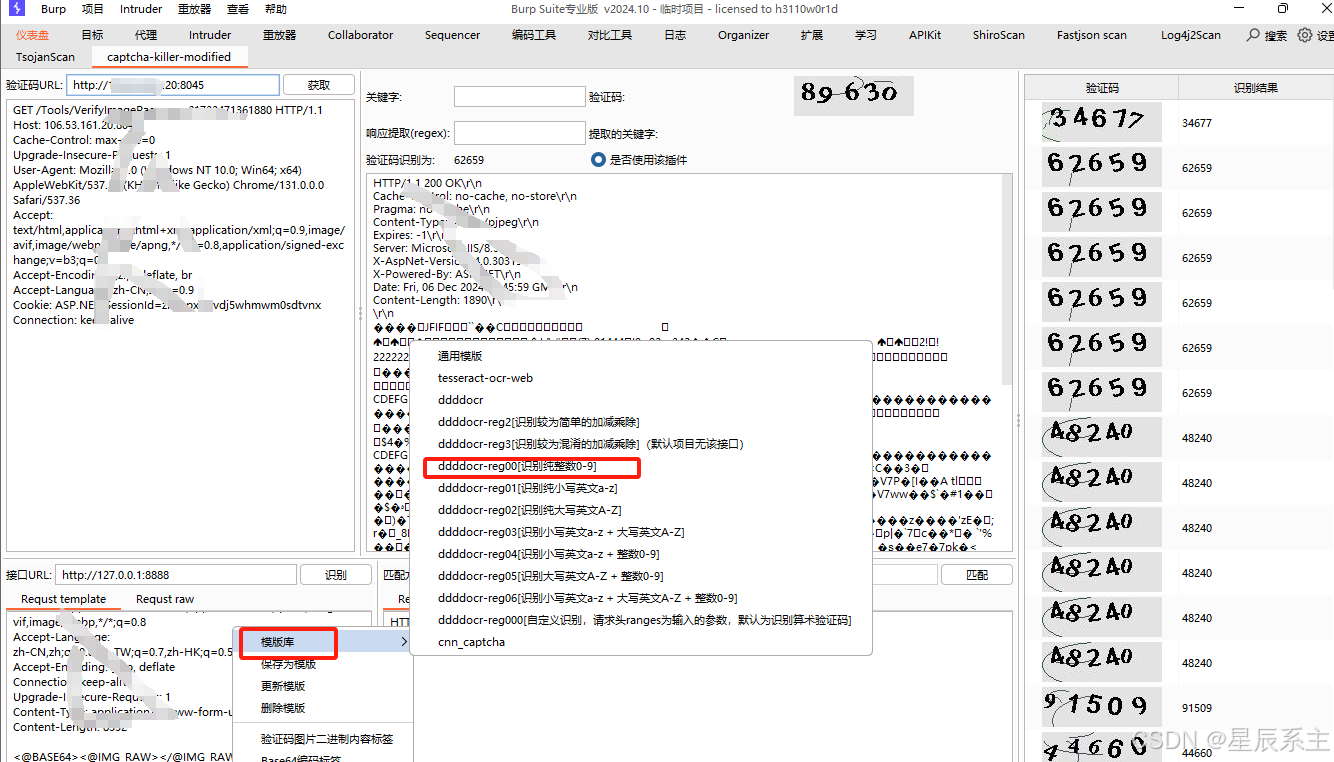Switch to the APIKit tab
This screenshot has width=1334, height=762.
coord(925,35)
